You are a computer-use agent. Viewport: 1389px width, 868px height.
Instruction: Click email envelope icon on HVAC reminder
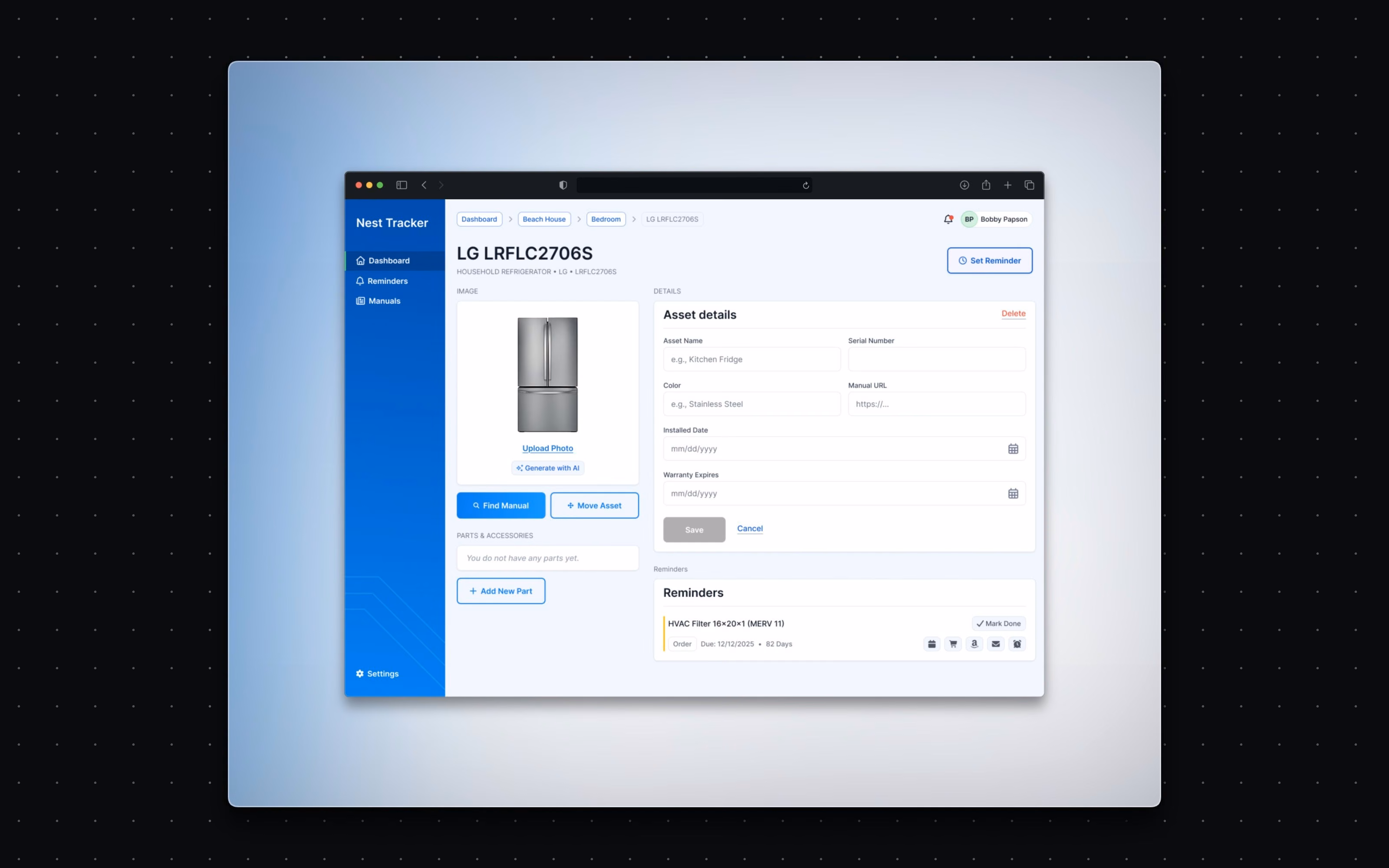point(996,644)
